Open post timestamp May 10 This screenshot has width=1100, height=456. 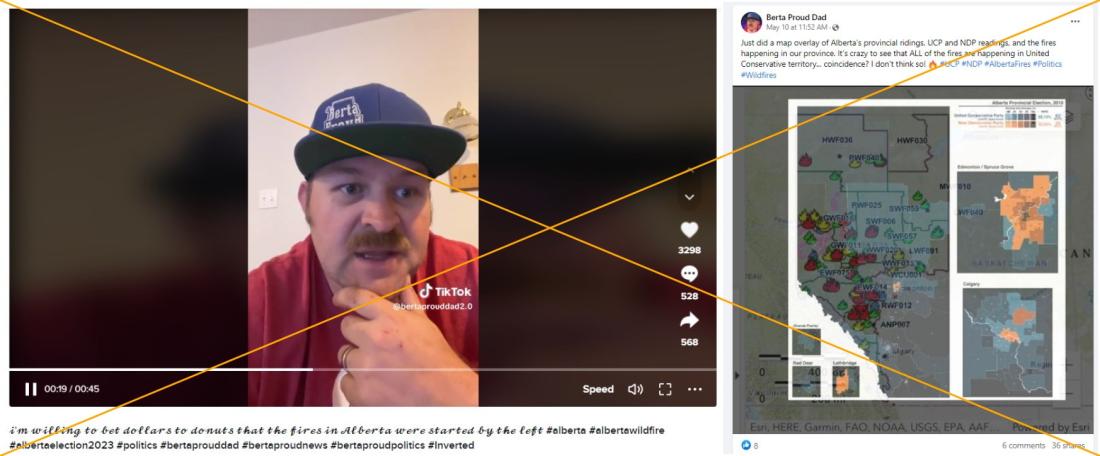797,27
